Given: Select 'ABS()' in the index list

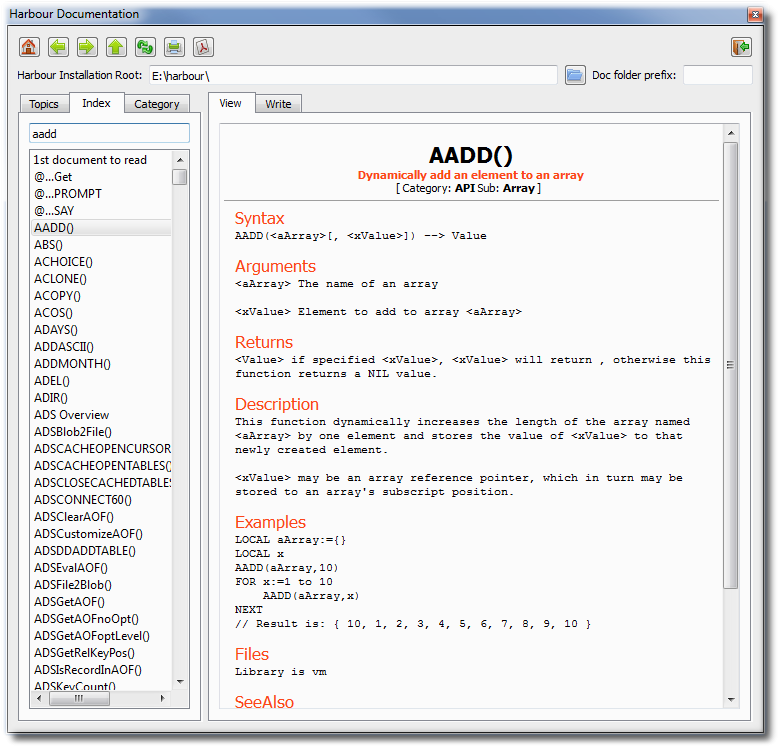Looking at the screenshot, I should point(101,245).
